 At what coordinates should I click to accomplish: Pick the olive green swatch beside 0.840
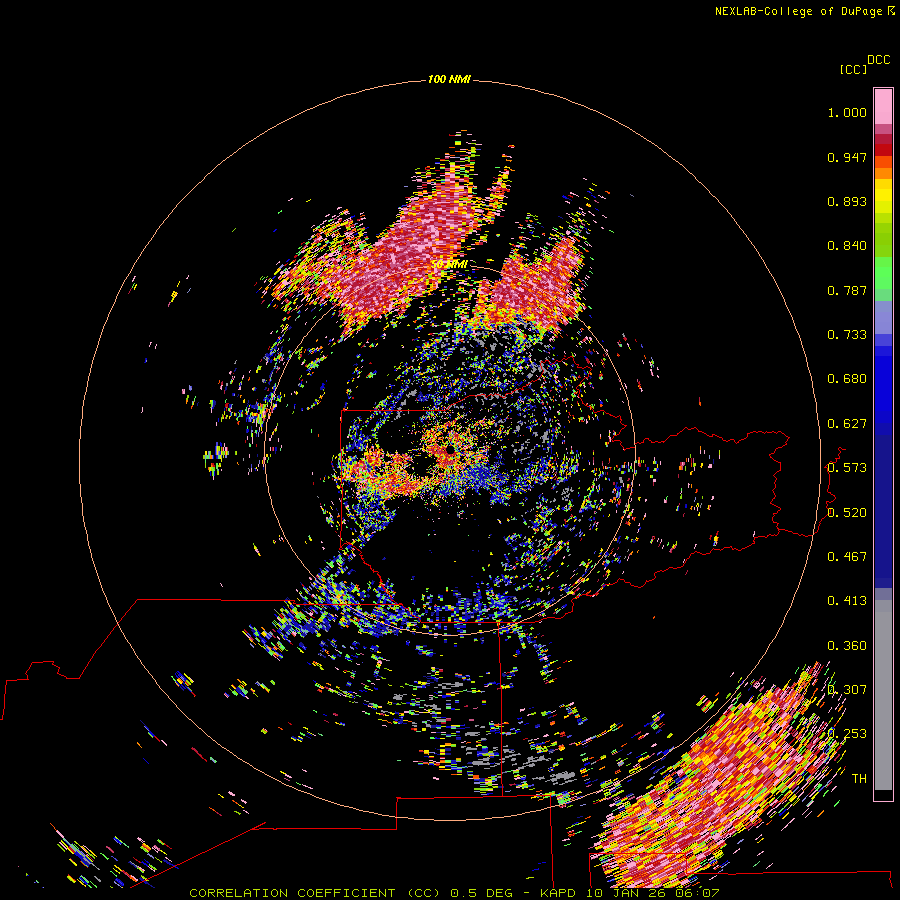pos(883,240)
